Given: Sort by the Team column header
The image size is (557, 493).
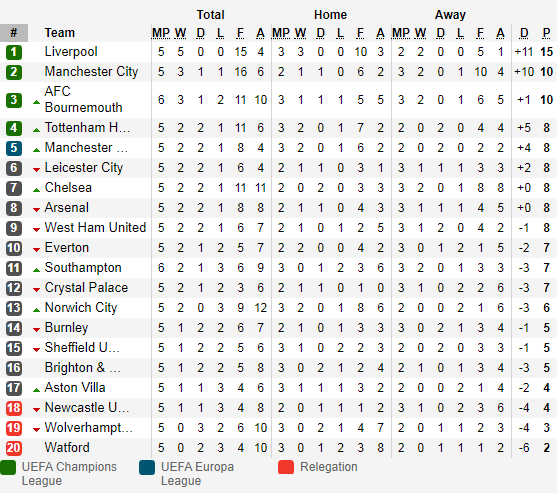Looking at the screenshot, I should point(60,33).
